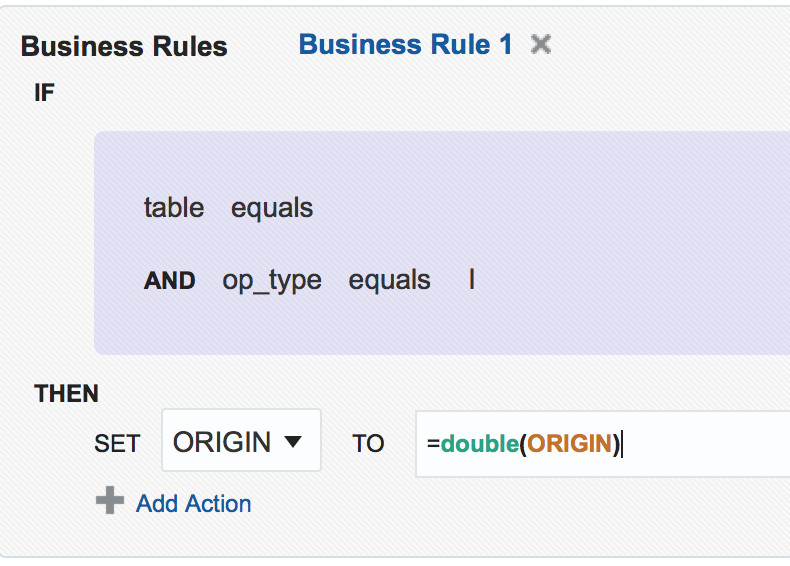
Task: Select the table field in the first condition
Action: [174, 208]
